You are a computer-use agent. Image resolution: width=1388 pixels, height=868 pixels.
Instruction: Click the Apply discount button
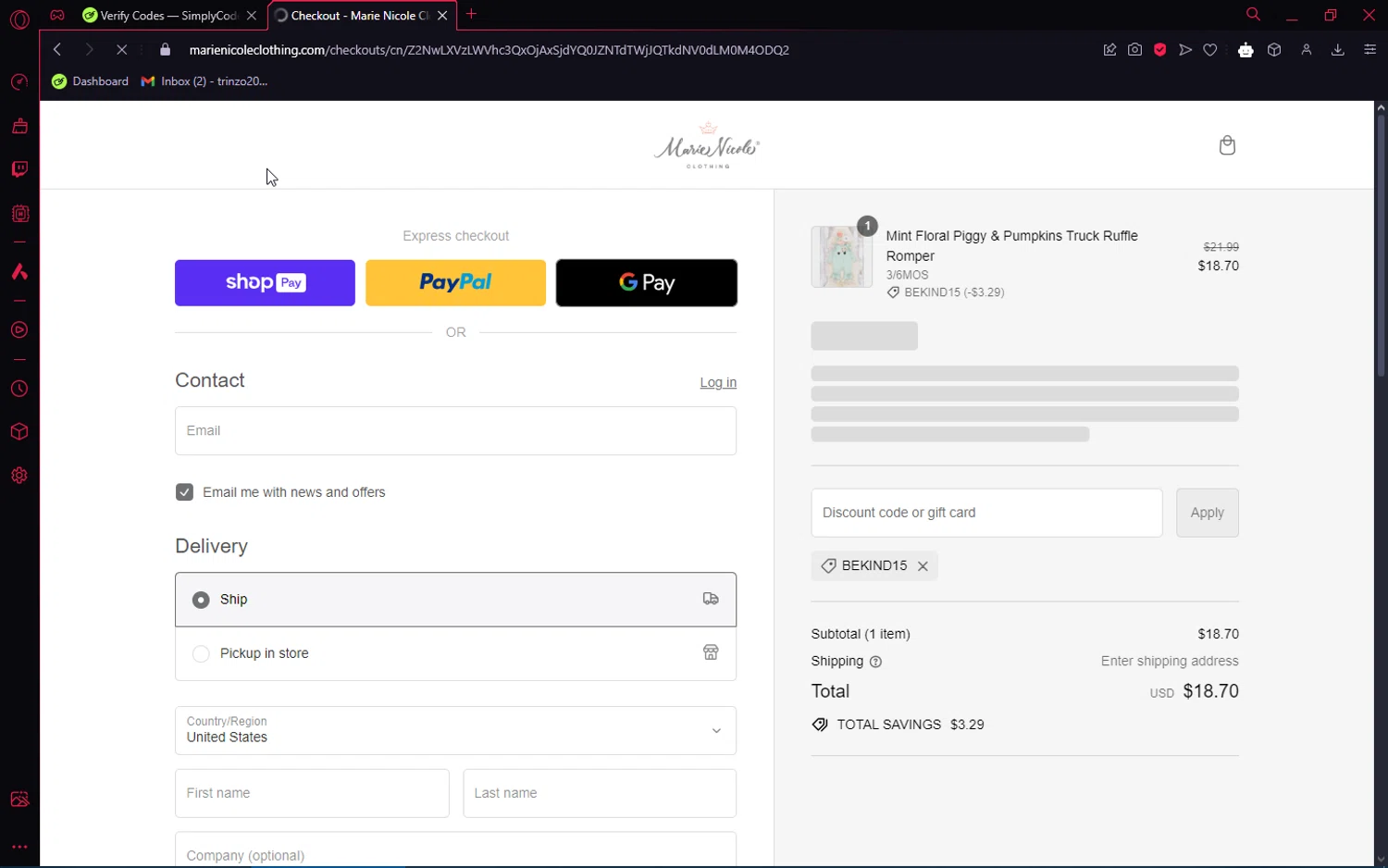tap(1207, 513)
